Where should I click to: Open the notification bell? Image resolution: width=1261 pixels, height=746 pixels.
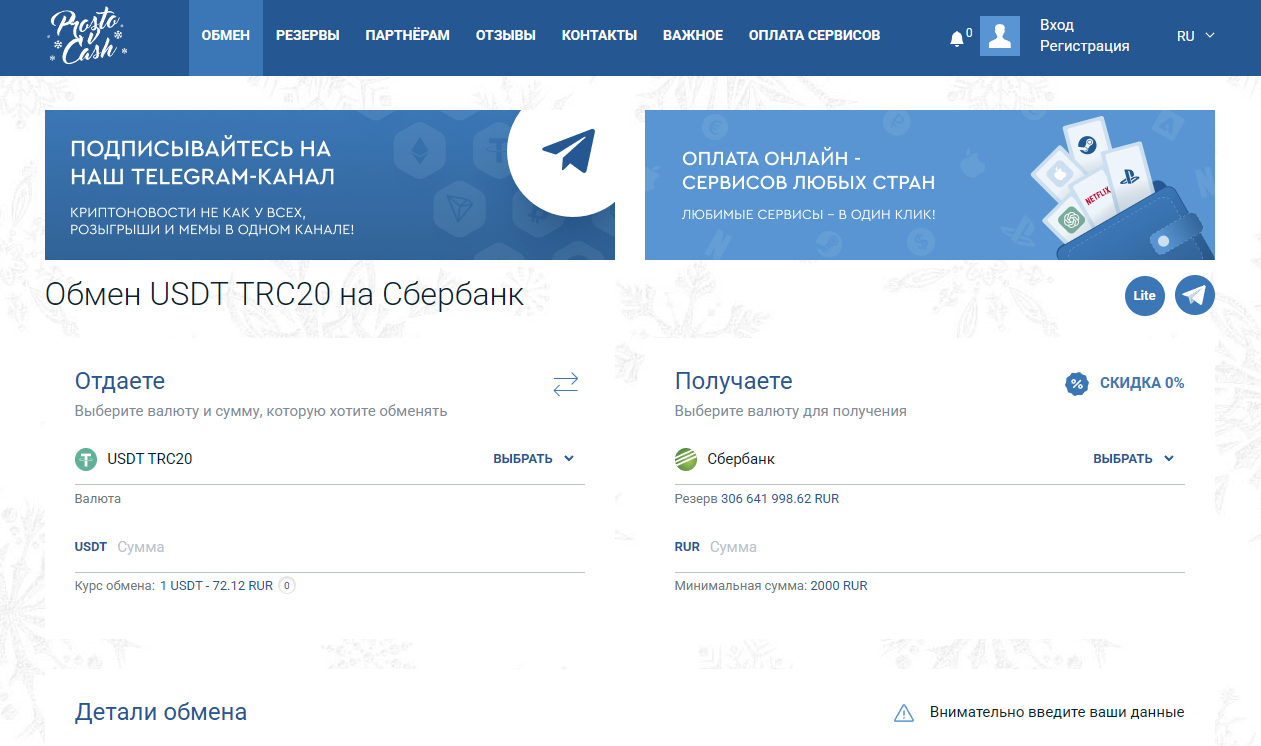[956, 35]
